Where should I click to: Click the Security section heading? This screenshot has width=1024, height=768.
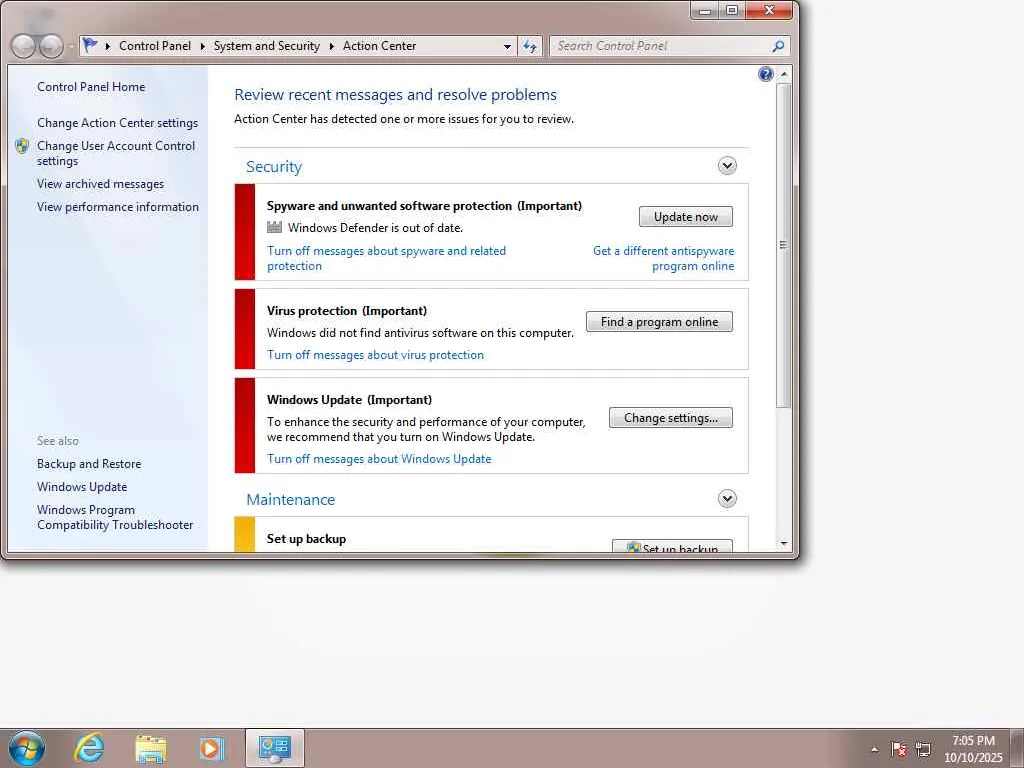coord(274,167)
